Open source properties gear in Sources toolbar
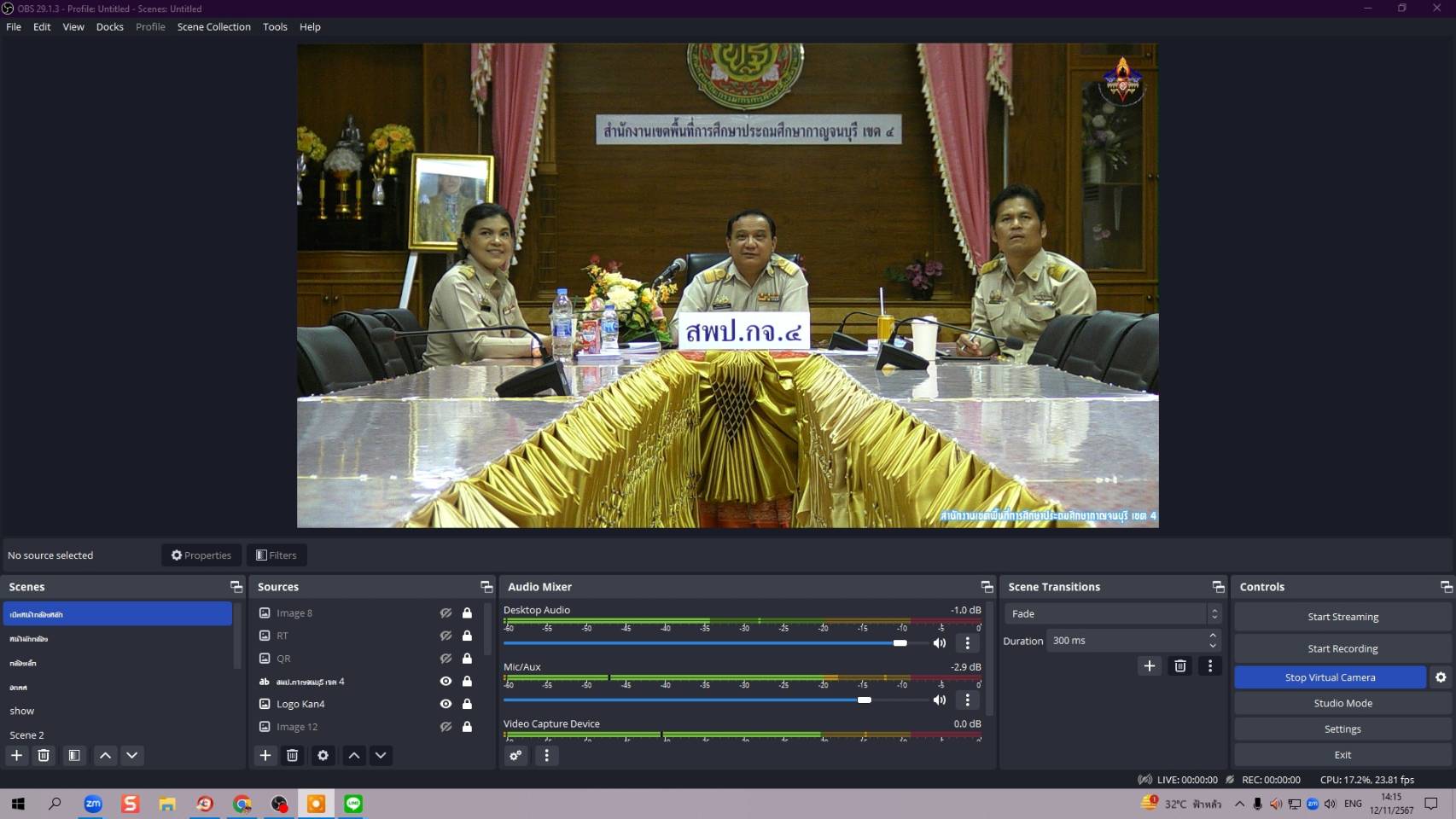 323,755
